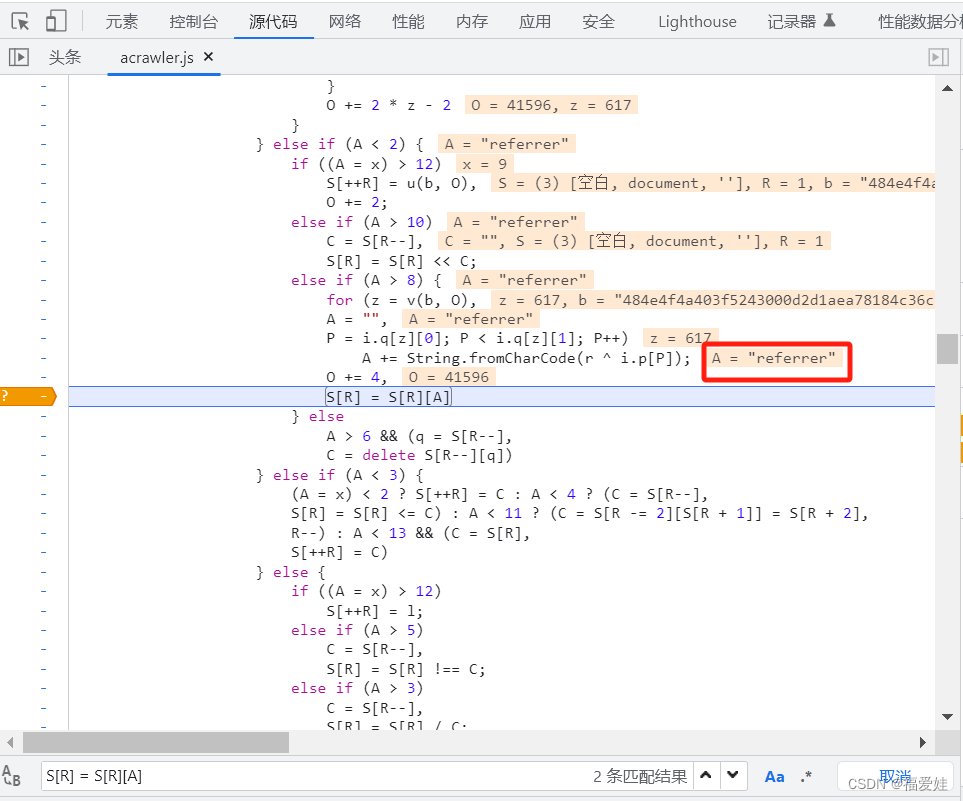
Task: Select the 源代码 panel tab
Action: pos(273,22)
